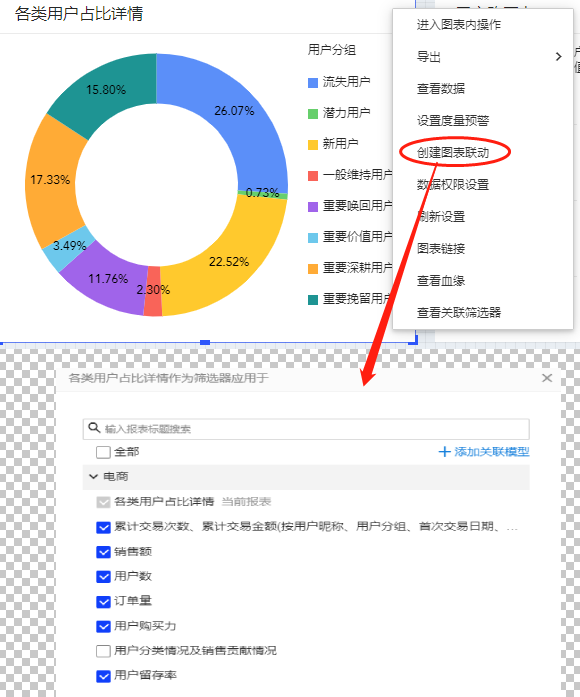Viewport: 580px width, 697px height.
Task: Uncheck the 用户留存率 checkbox
Action: [x=103, y=676]
